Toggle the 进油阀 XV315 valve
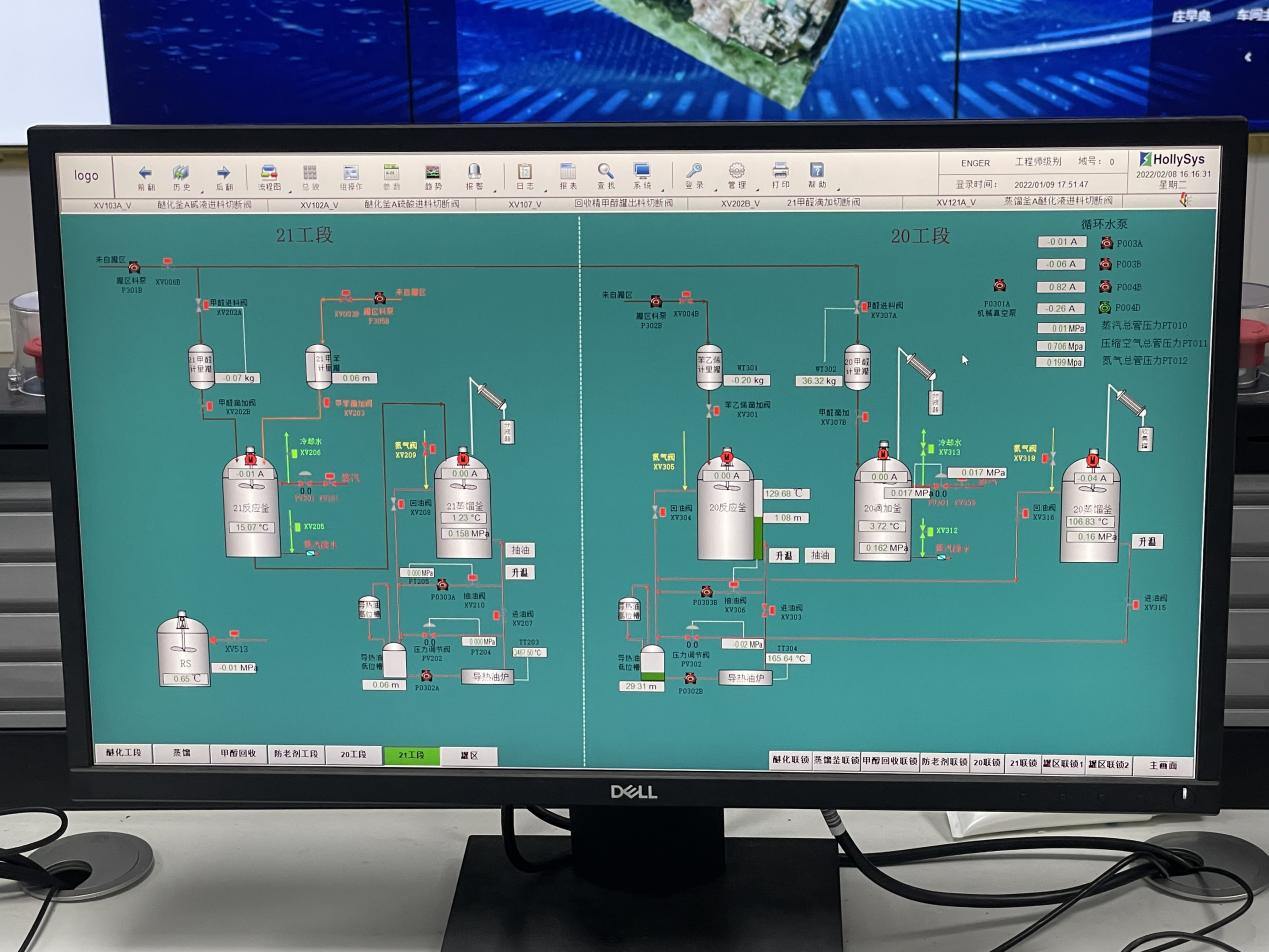Viewport: 1269px width, 952px height. tap(1135, 603)
